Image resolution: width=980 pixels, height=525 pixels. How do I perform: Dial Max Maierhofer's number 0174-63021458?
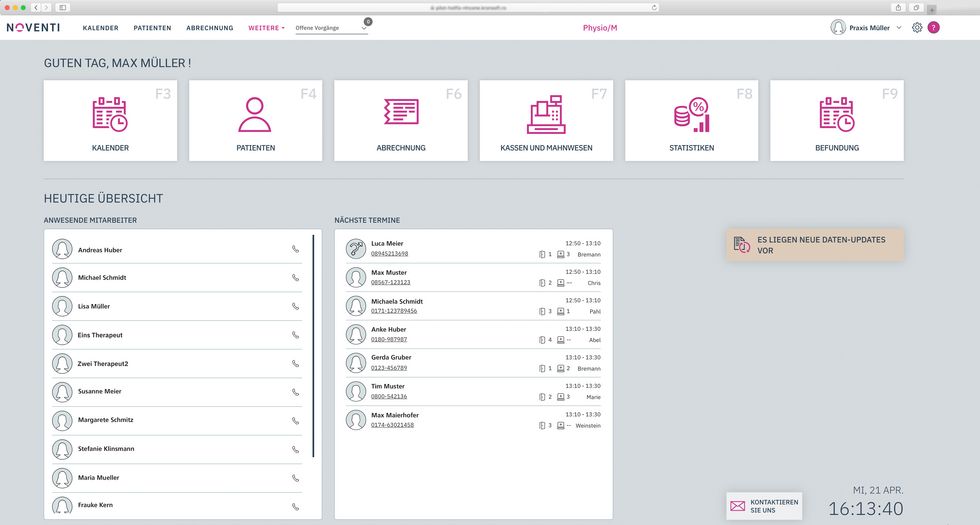click(x=392, y=425)
